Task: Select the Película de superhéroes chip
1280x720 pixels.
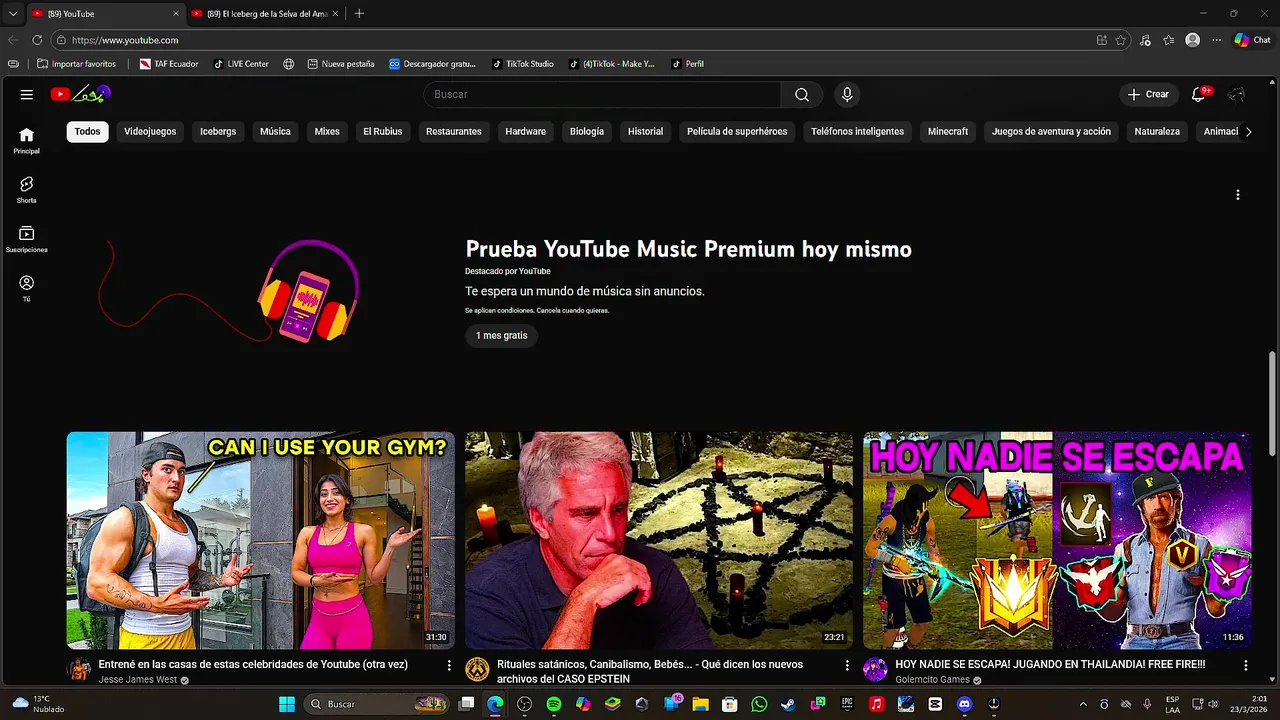Action: (x=737, y=132)
